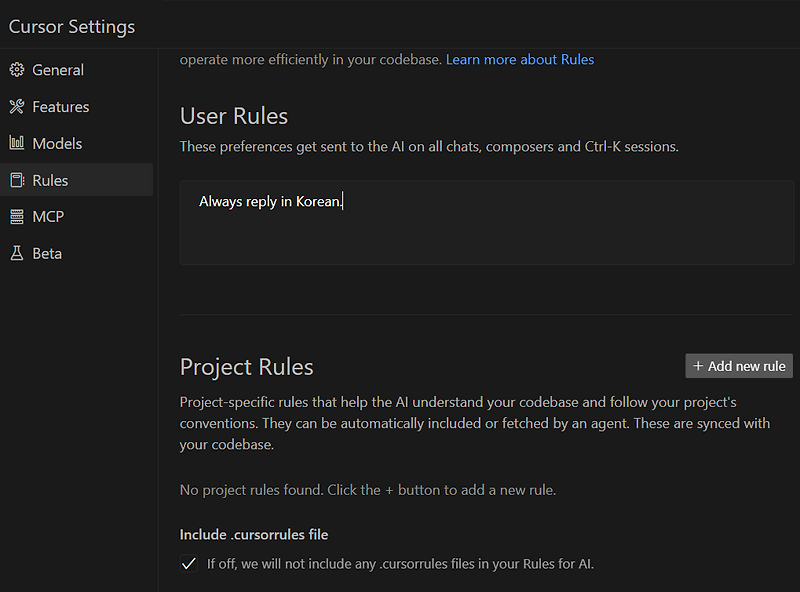Viewport: 800px width, 592px height.
Task: Click the Project Rules heading
Action: 247,367
